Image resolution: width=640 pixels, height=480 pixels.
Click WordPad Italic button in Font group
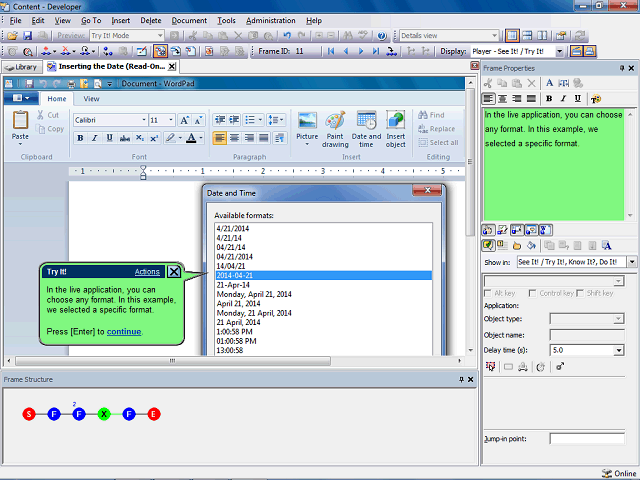(x=95, y=138)
